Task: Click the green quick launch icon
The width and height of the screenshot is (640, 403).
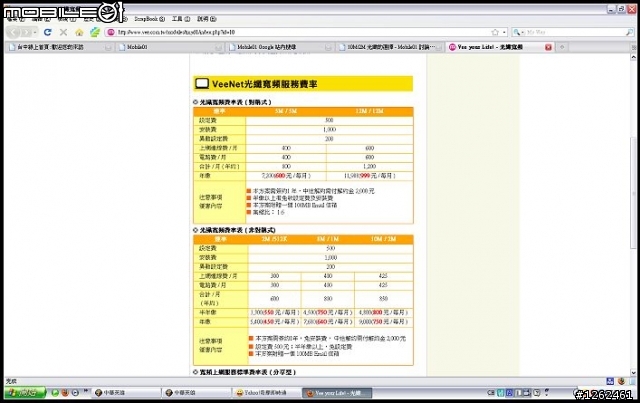Action: coord(55,393)
